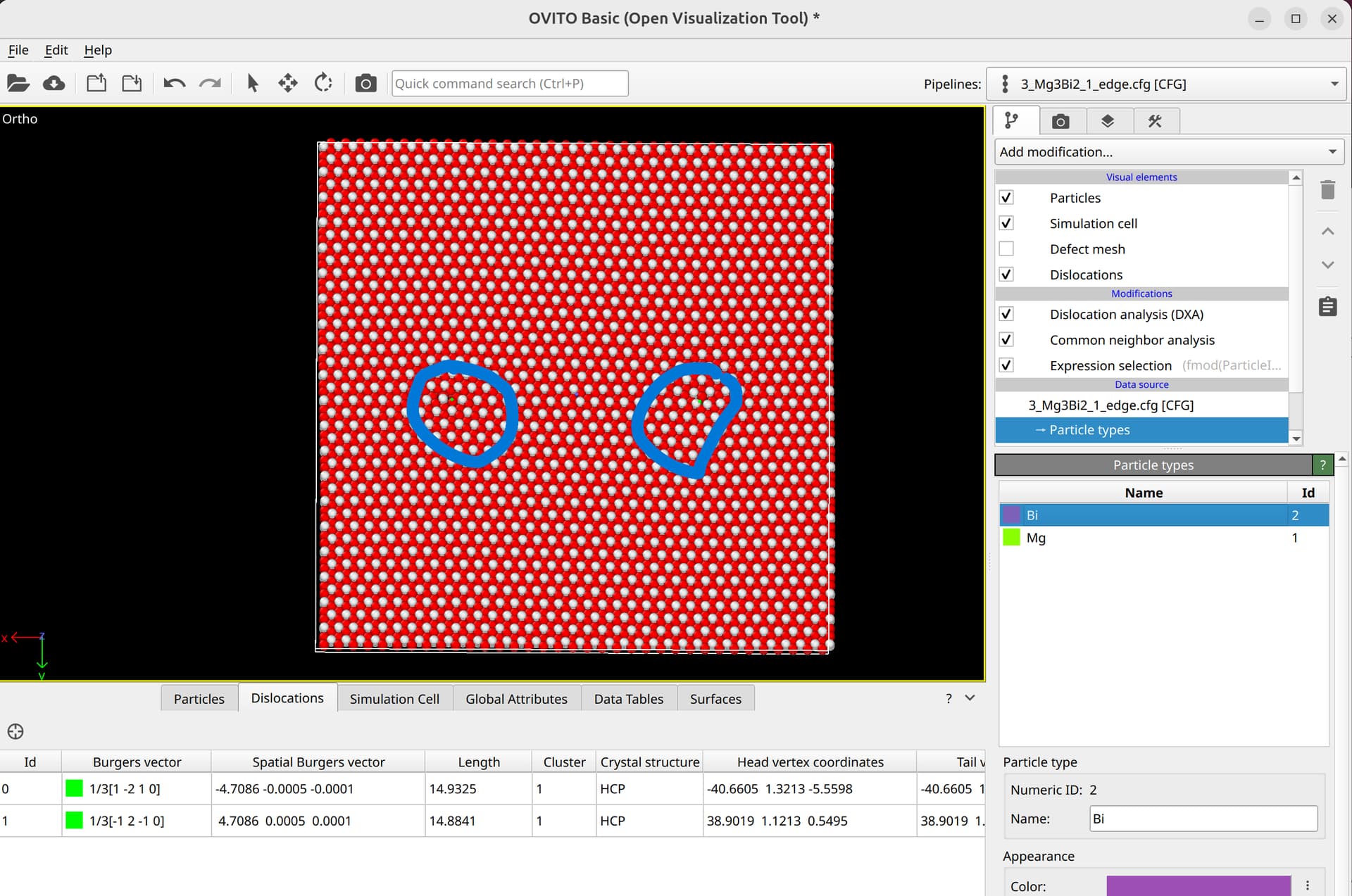Uncheck the Simulation cell visual element

click(1006, 223)
